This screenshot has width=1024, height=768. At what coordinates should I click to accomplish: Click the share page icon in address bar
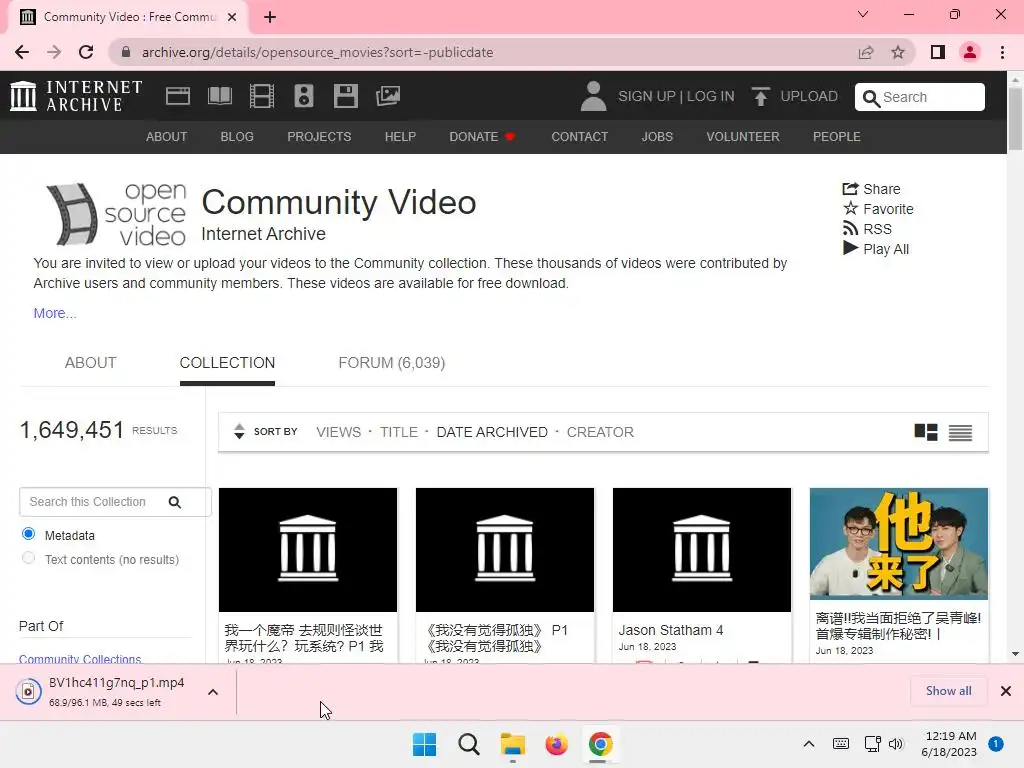point(866,52)
